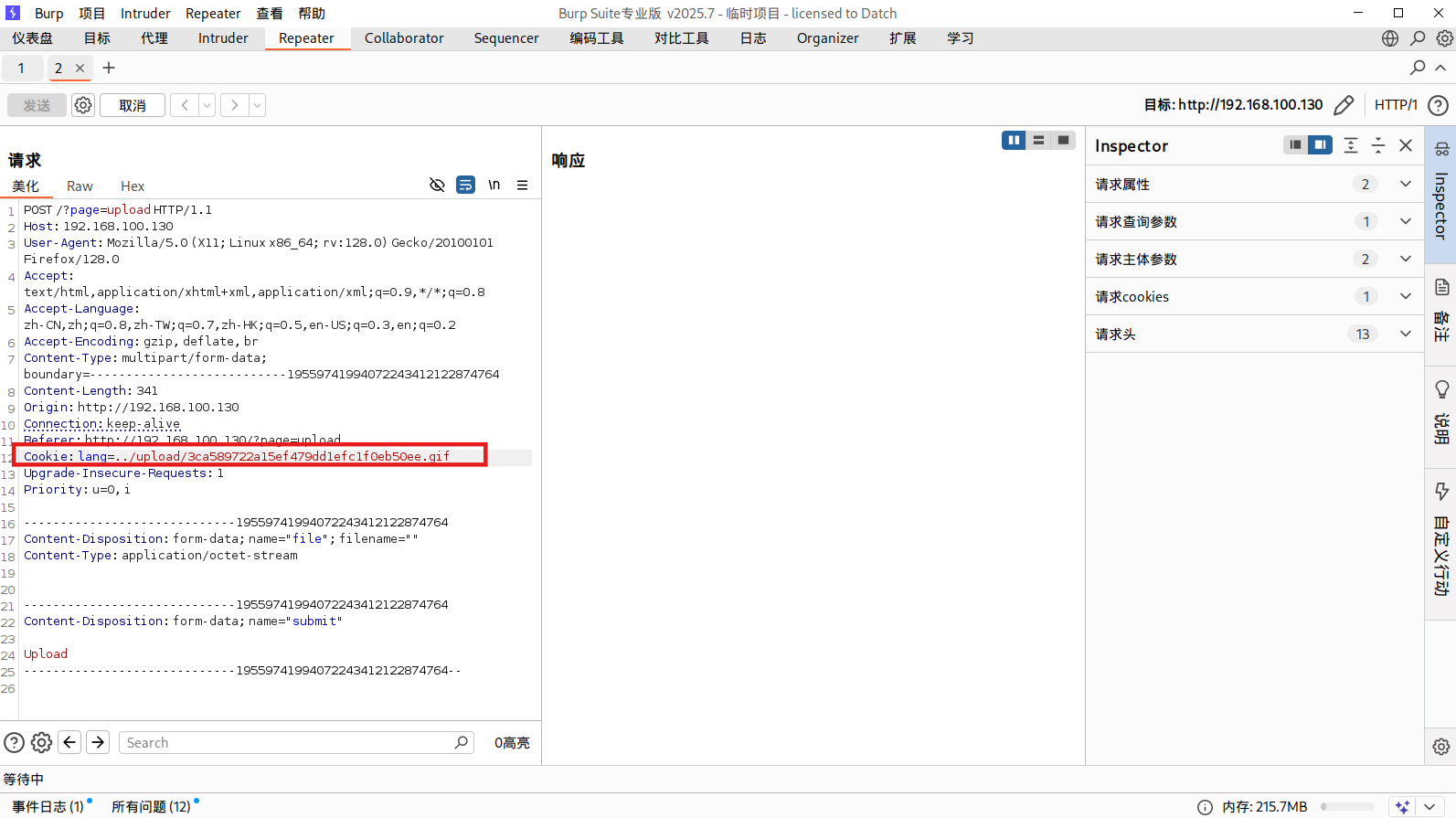
Task: Toggle line wrap in request editor
Action: point(465,185)
